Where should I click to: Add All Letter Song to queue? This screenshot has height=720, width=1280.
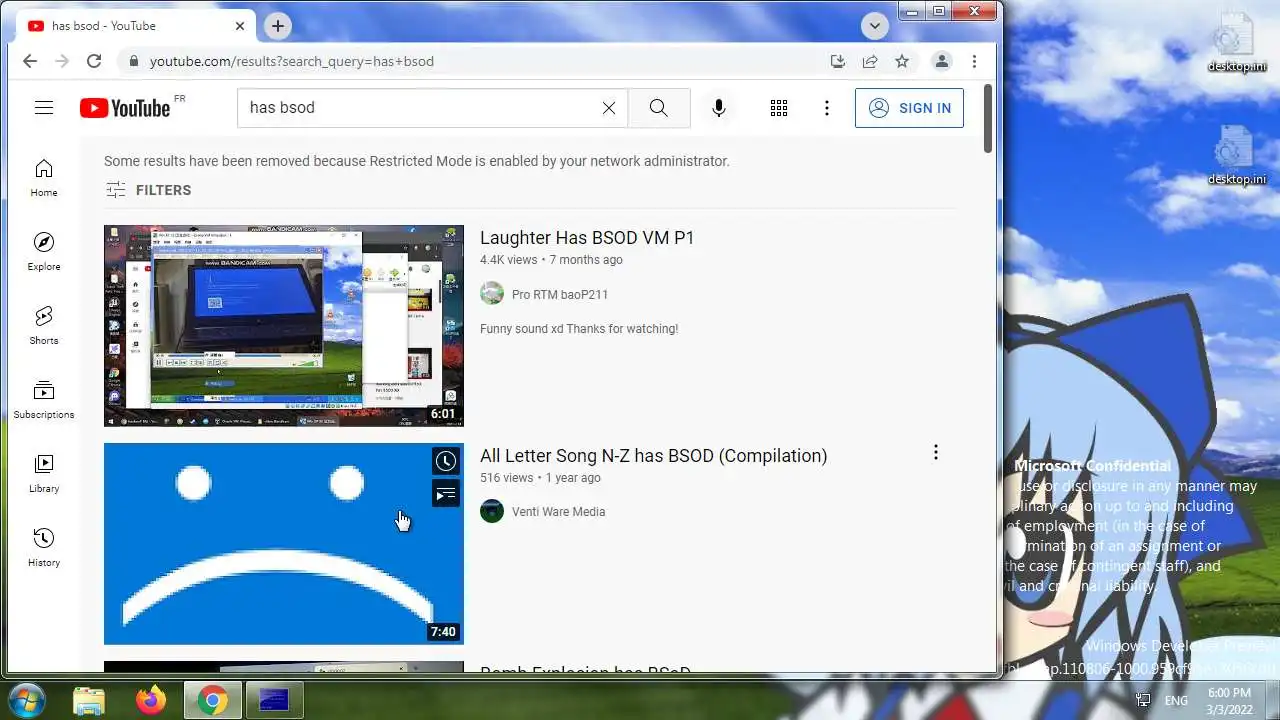tap(445, 493)
